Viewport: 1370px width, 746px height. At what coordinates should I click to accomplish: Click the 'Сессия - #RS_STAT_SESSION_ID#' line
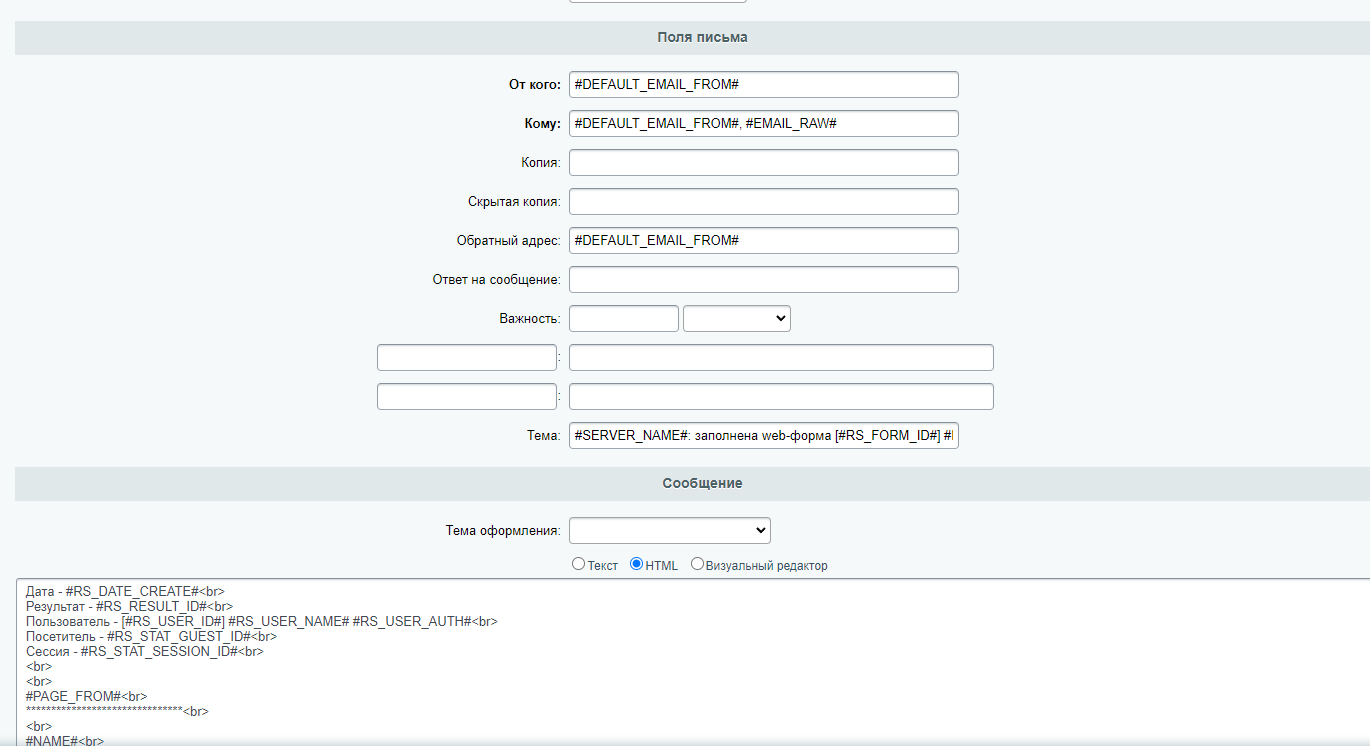coord(145,651)
